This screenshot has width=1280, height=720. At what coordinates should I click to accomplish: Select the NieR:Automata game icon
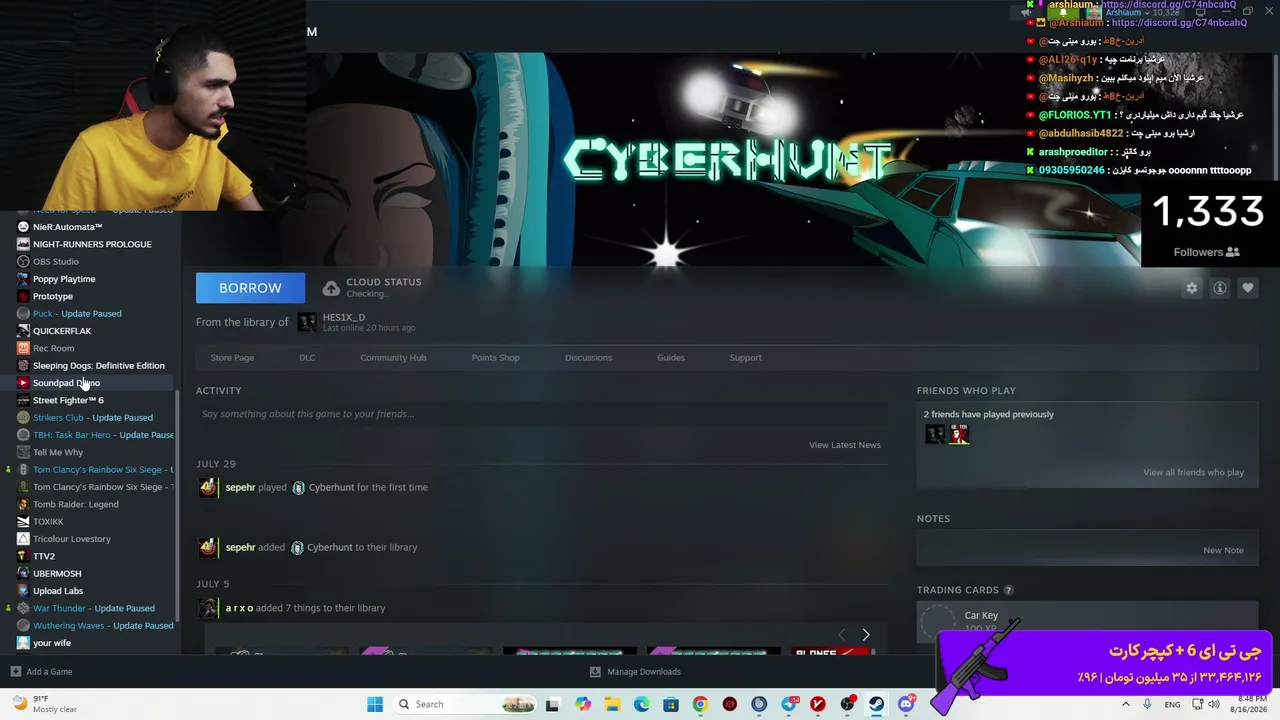pos(23,227)
